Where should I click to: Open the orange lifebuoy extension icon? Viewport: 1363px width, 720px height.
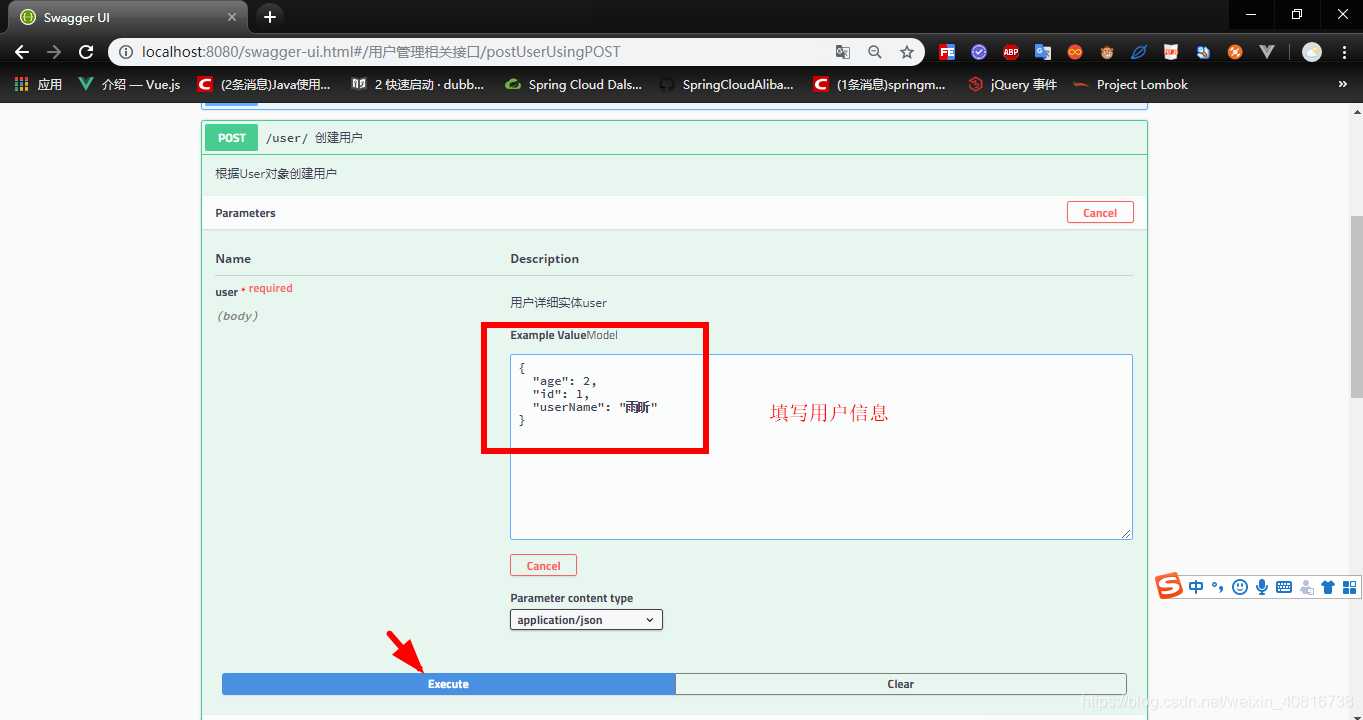(1235, 52)
